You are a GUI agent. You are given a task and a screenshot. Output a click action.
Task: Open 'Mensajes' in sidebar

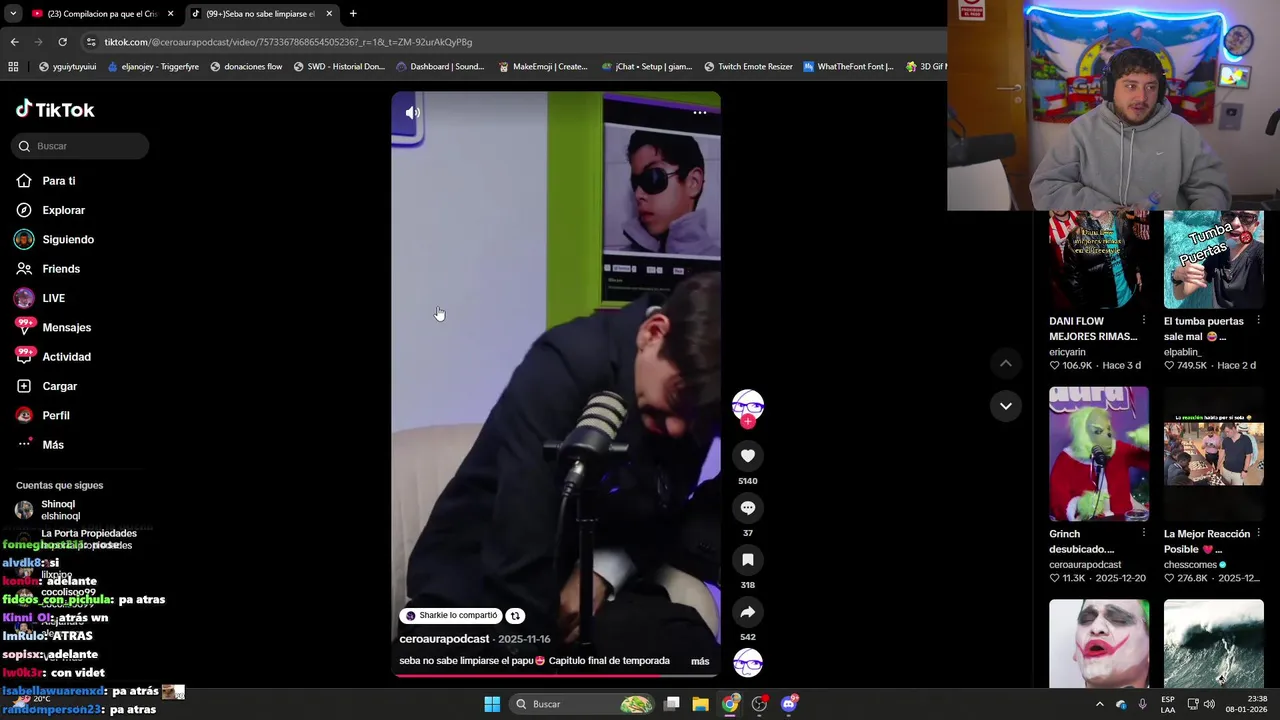(x=66, y=328)
